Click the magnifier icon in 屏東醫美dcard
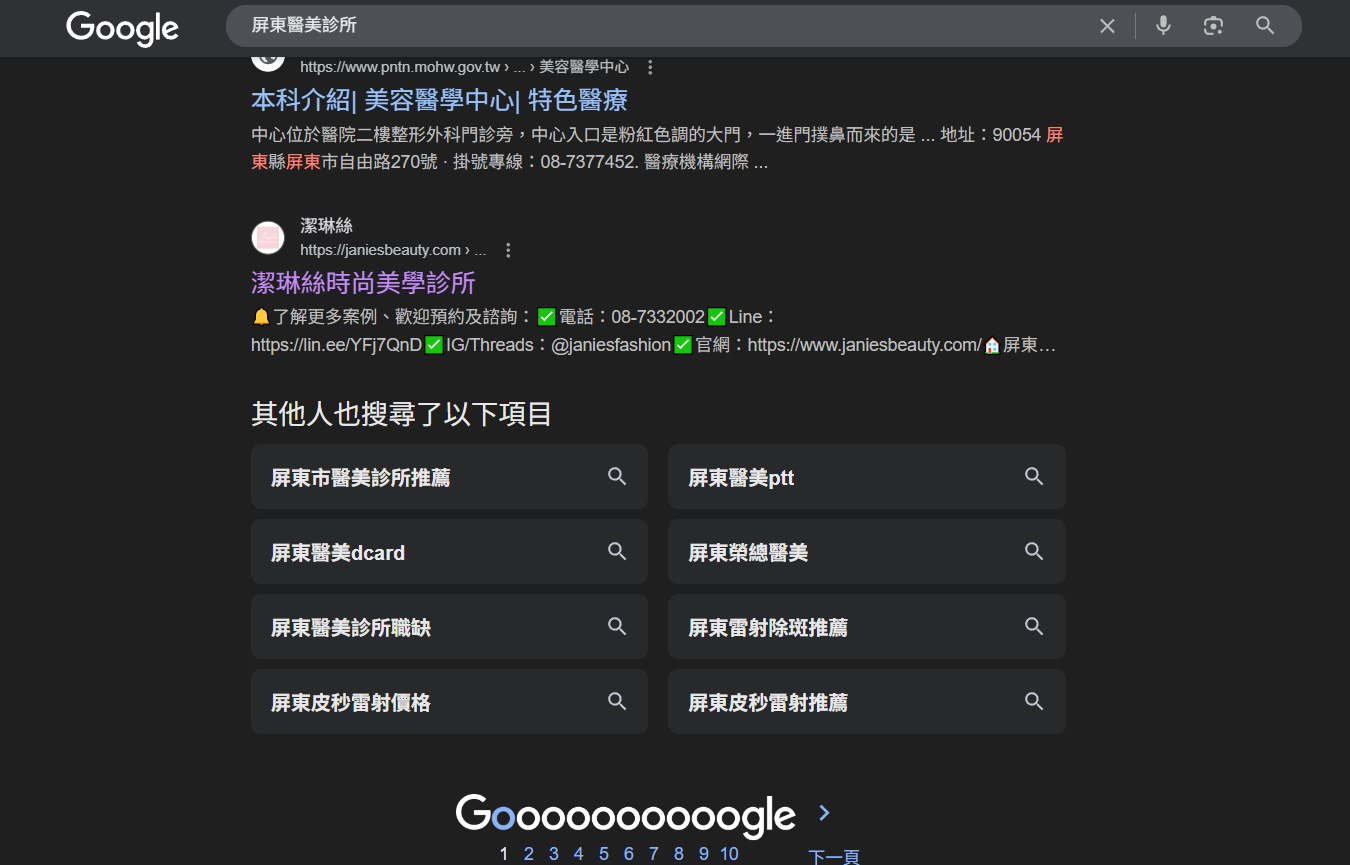This screenshot has height=865, width=1350. click(617, 551)
